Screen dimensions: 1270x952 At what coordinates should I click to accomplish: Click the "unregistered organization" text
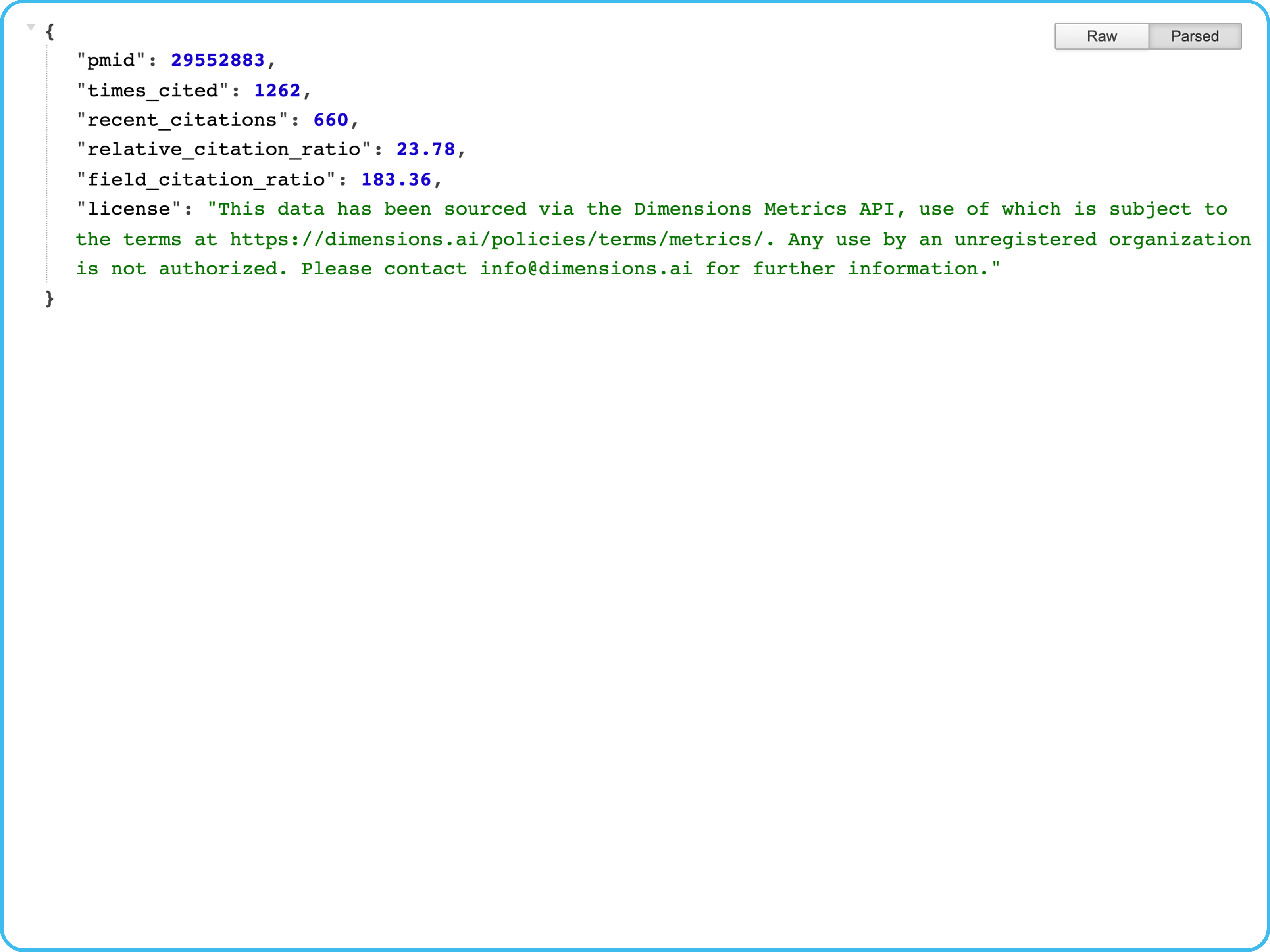coord(1103,239)
